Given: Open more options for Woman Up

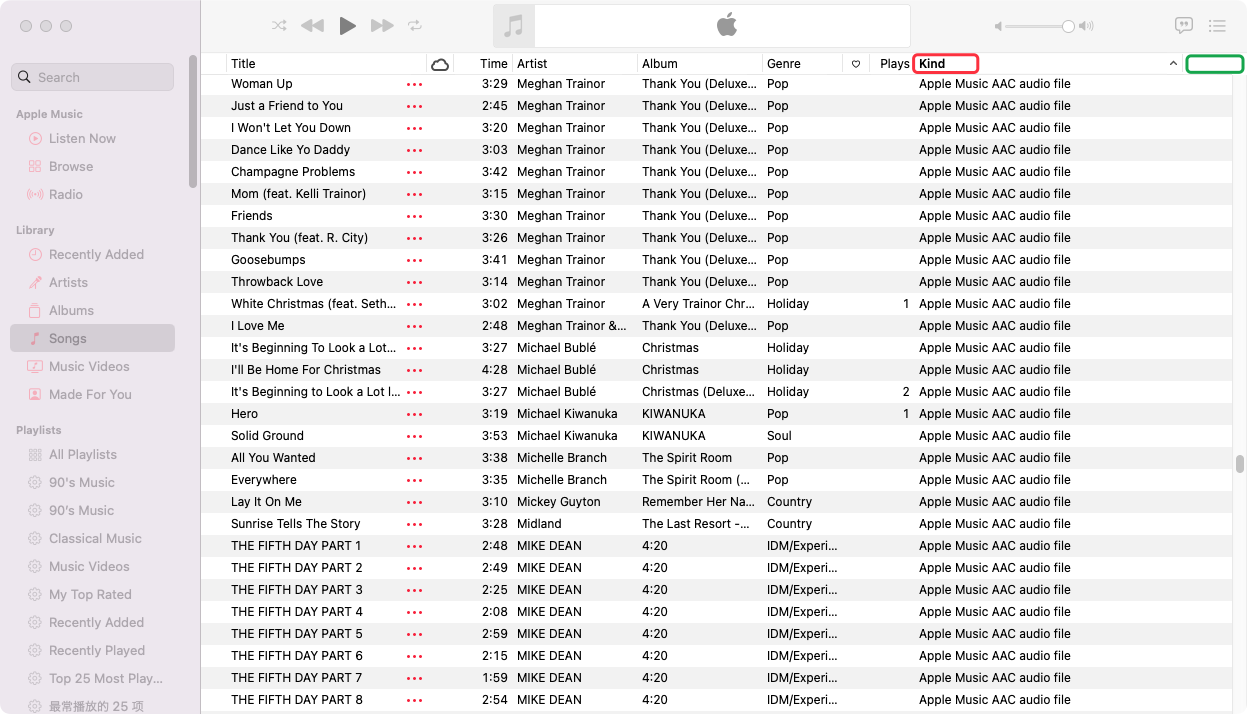Looking at the screenshot, I should 414,84.
